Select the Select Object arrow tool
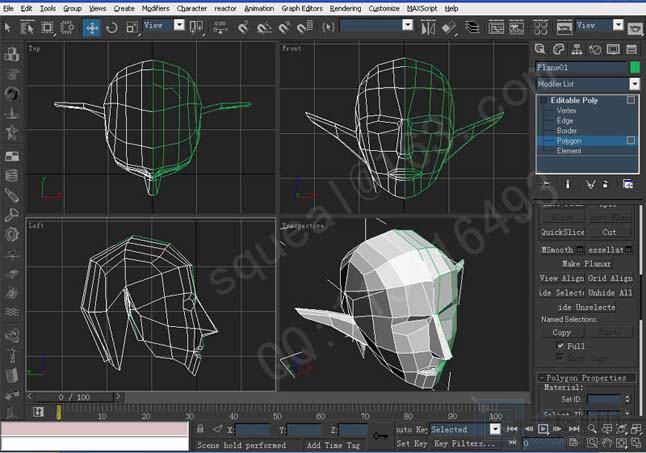 click(7, 28)
